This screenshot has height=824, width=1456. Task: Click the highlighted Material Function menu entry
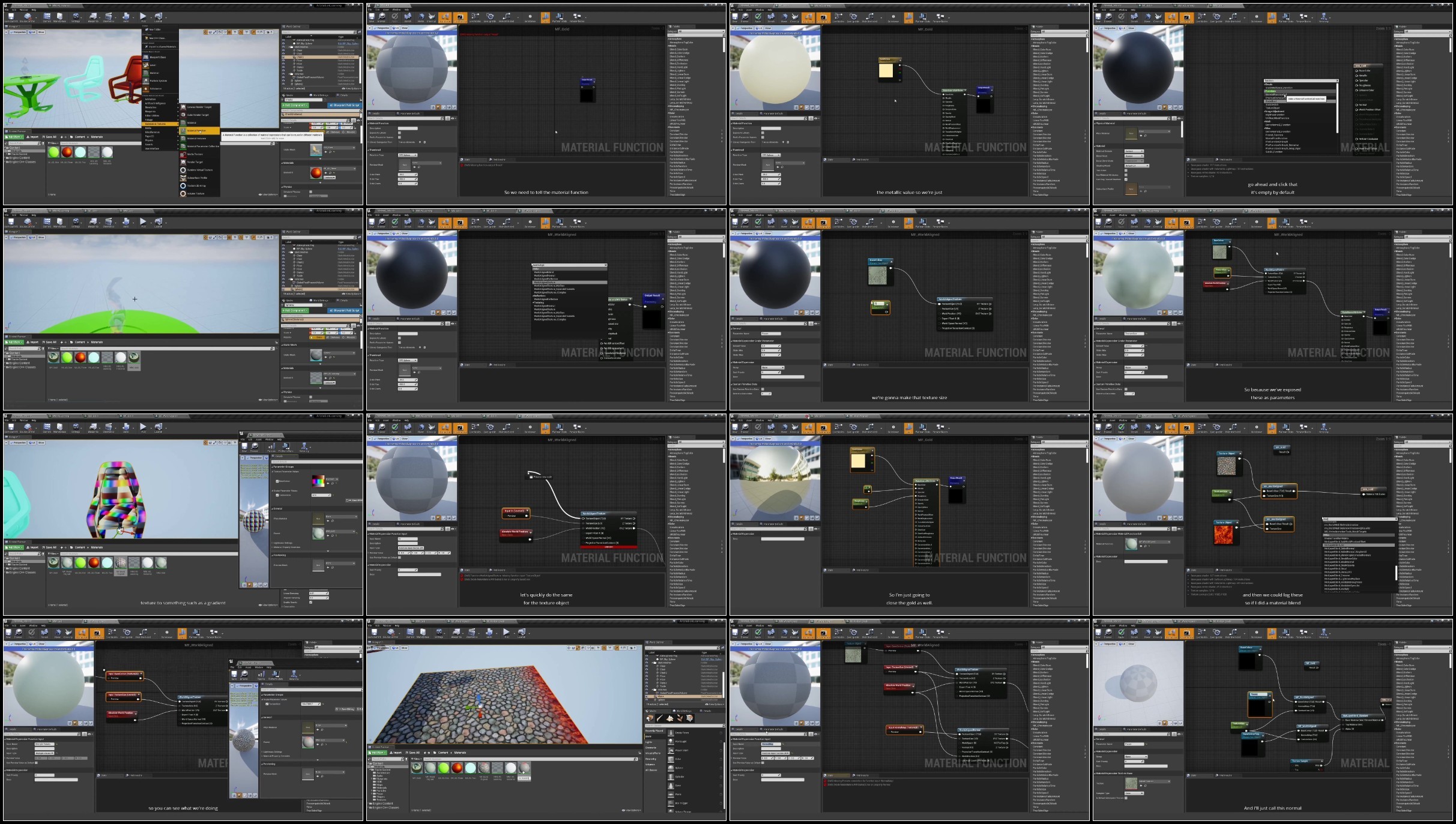[x=199, y=130]
